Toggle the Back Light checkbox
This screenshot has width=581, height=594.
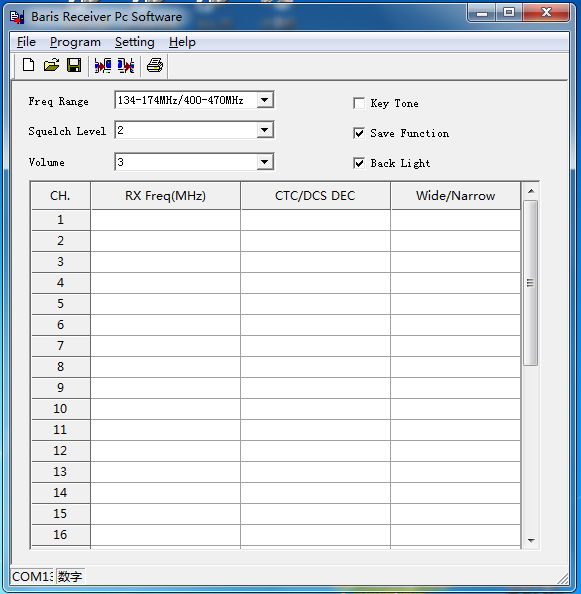359,163
